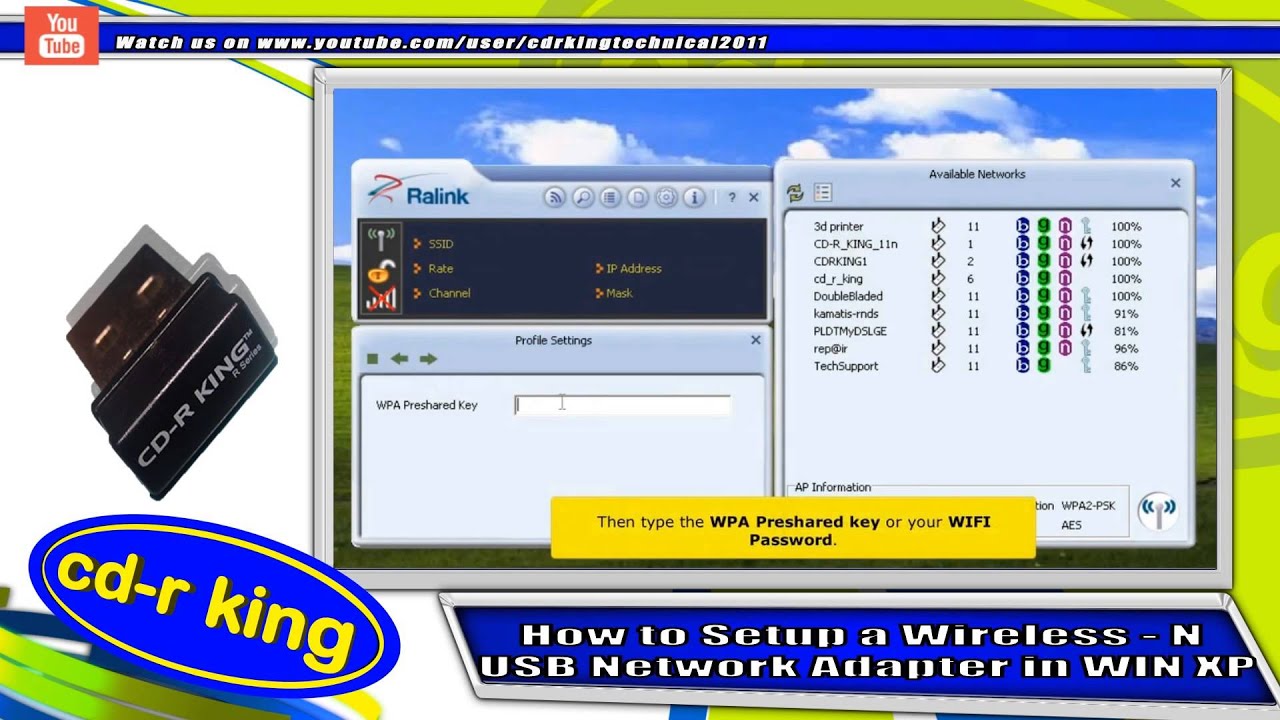Close the Available Networks panel
Image resolution: width=1280 pixels, height=720 pixels.
click(1176, 183)
